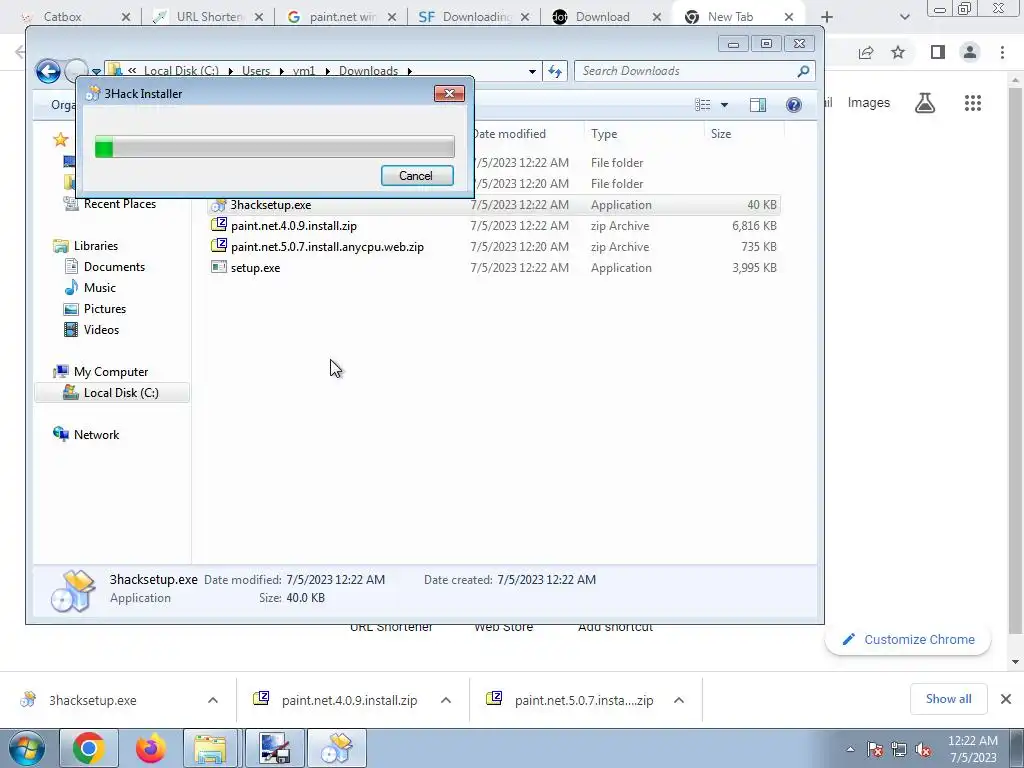Open Videos library
Viewport: 1024px width, 768px height.
pyautogui.click(x=101, y=330)
